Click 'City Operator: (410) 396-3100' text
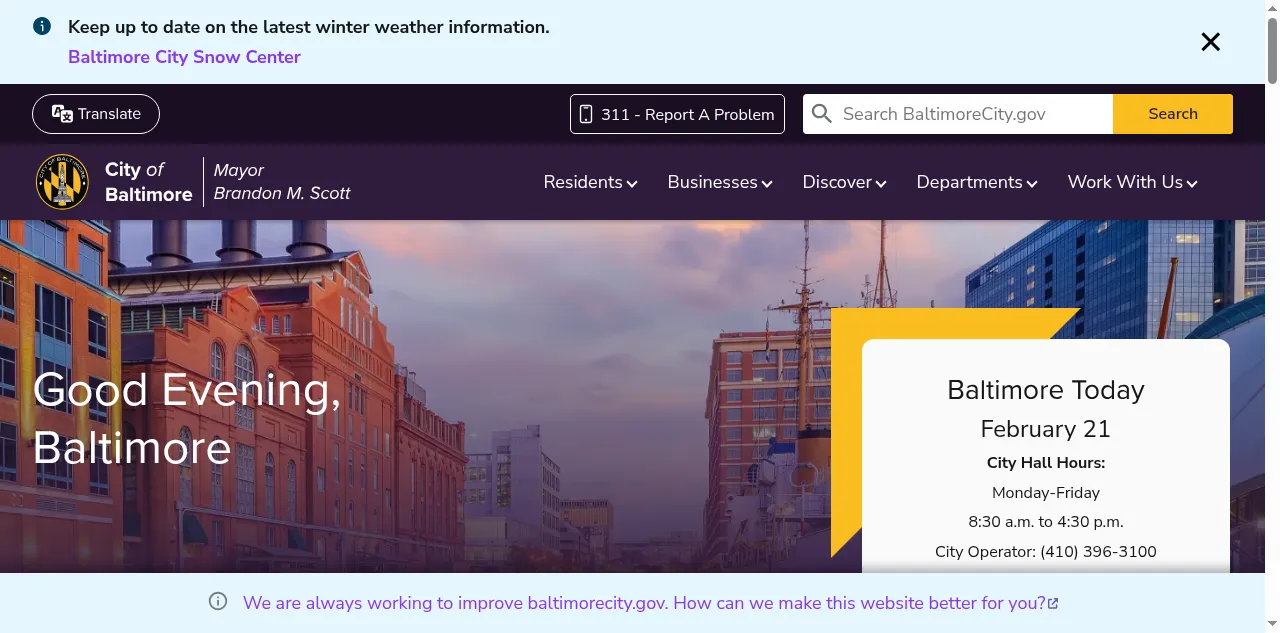 pos(1046,552)
